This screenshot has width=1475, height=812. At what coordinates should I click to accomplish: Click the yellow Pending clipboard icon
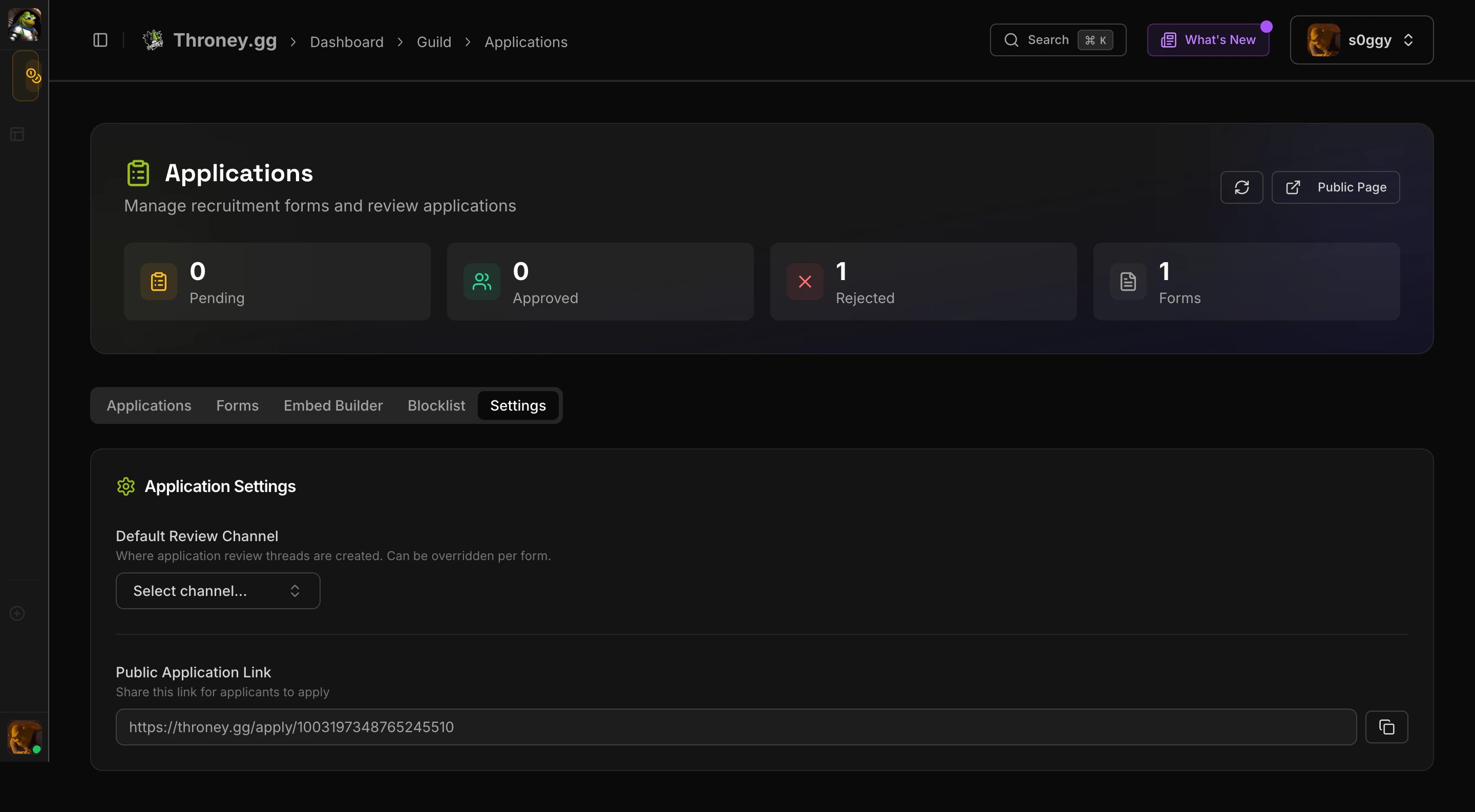(x=159, y=282)
